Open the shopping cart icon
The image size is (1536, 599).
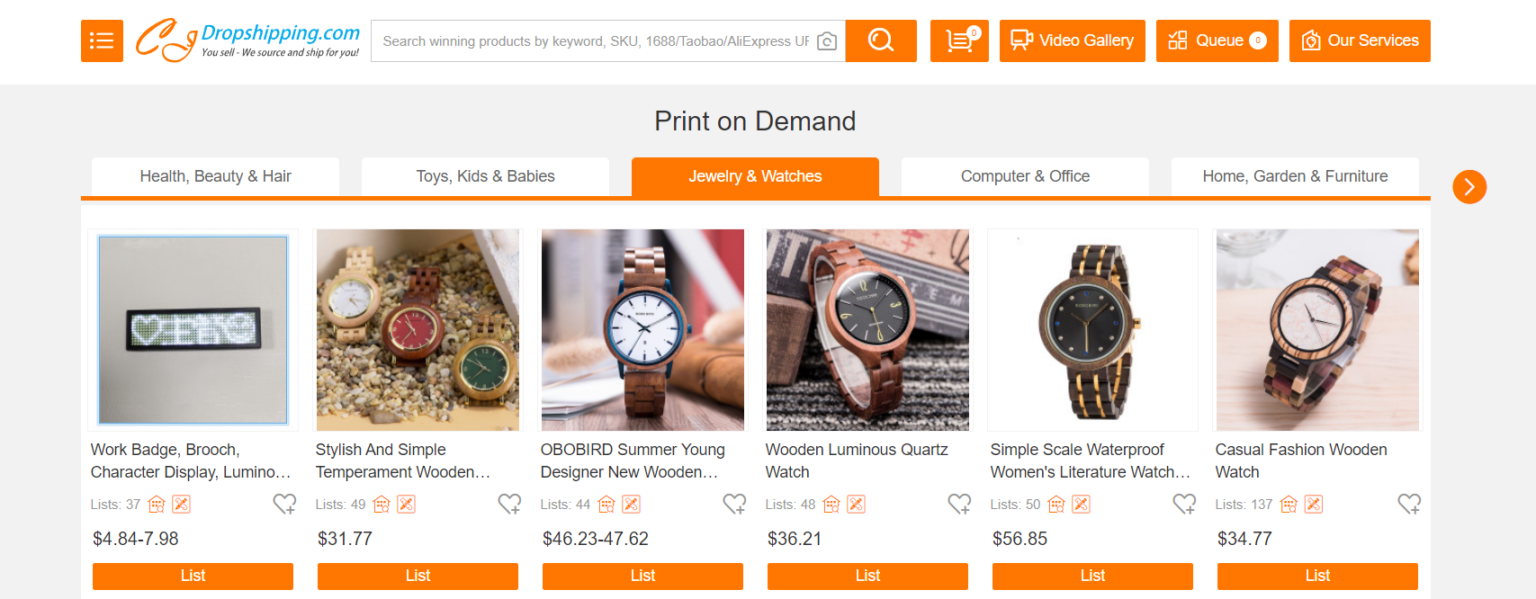coord(958,40)
